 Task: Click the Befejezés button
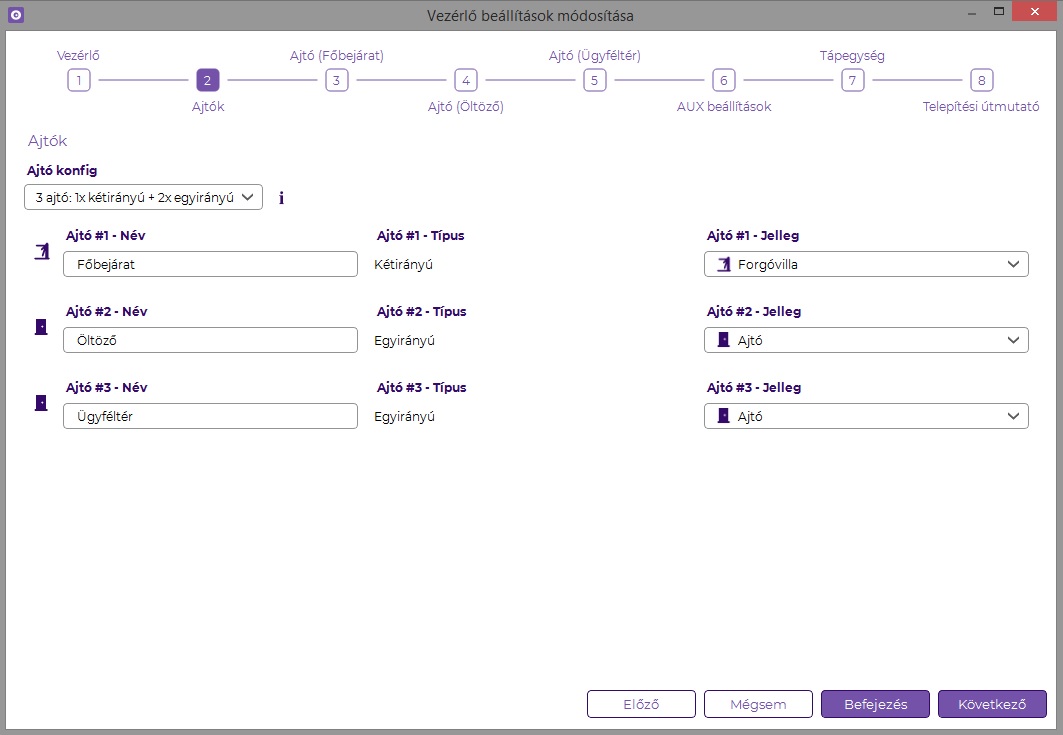point(875,704)
